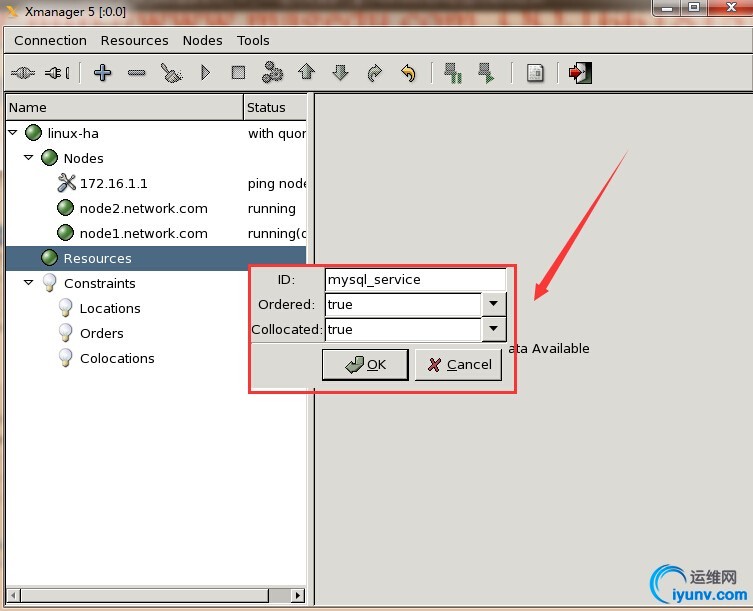Click green icon of node1.network.com

tap(65, 232)
